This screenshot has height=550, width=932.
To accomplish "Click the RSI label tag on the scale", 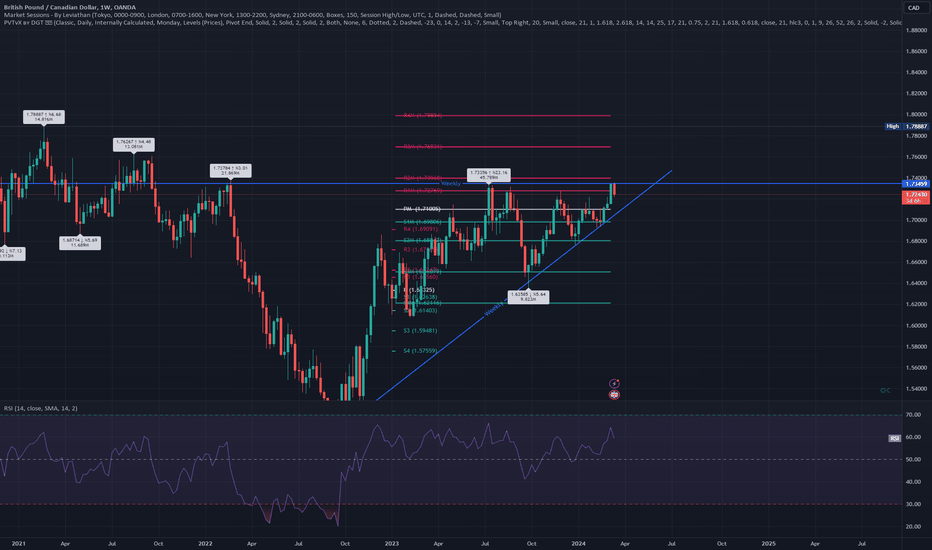I will (x=895, y=438).
